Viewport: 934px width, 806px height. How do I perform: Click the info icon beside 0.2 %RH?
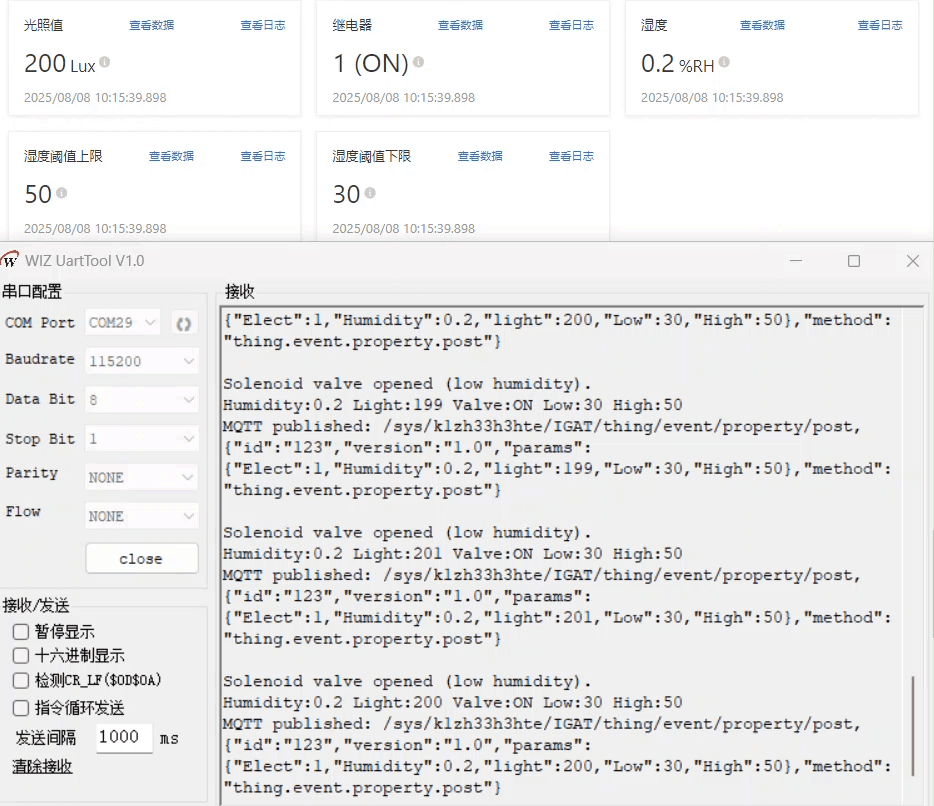point(724,62)
